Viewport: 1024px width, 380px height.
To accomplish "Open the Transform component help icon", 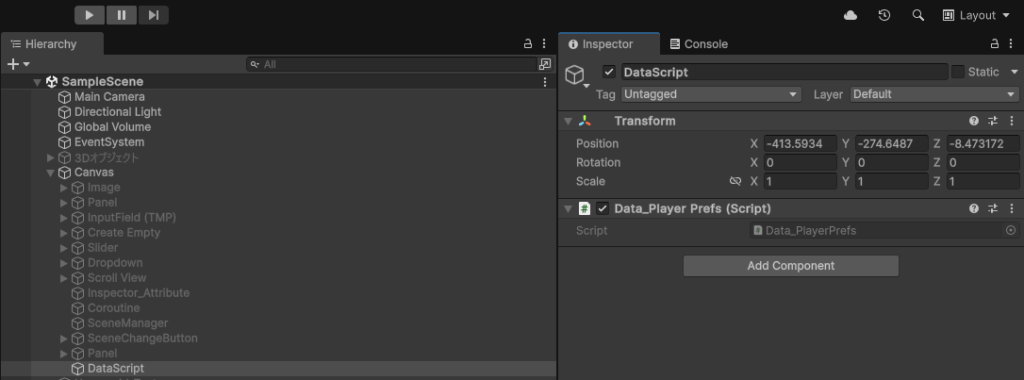I will (974, 121).
